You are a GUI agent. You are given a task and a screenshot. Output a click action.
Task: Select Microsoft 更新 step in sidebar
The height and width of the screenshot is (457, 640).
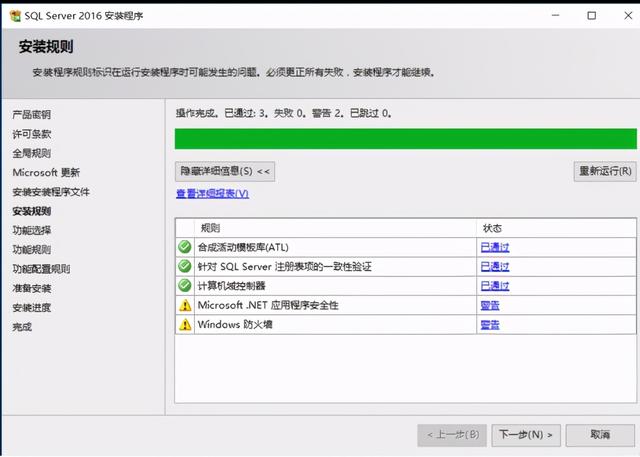[x=46, y=173]
